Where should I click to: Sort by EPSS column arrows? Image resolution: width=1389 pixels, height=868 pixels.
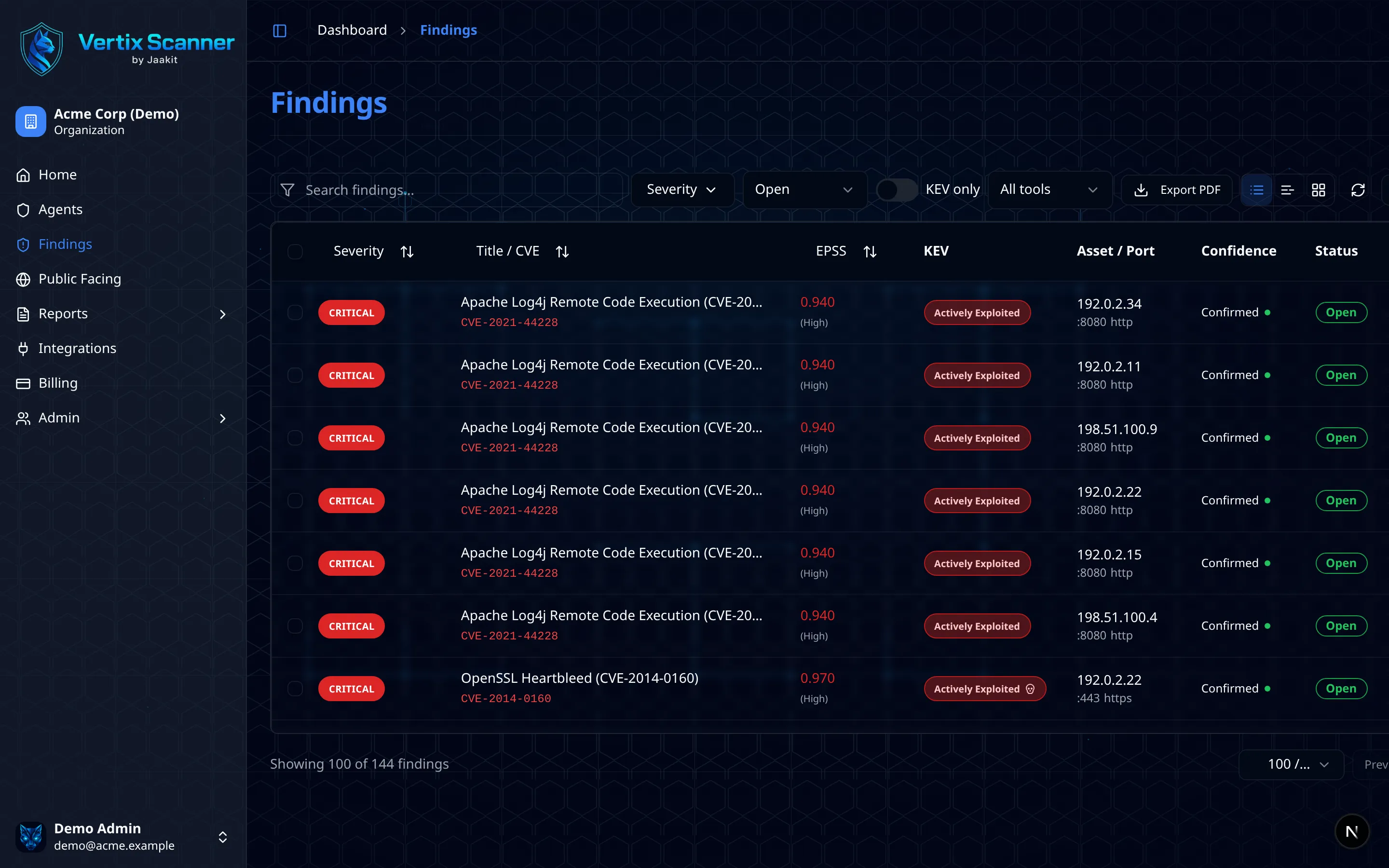point(870,251)
